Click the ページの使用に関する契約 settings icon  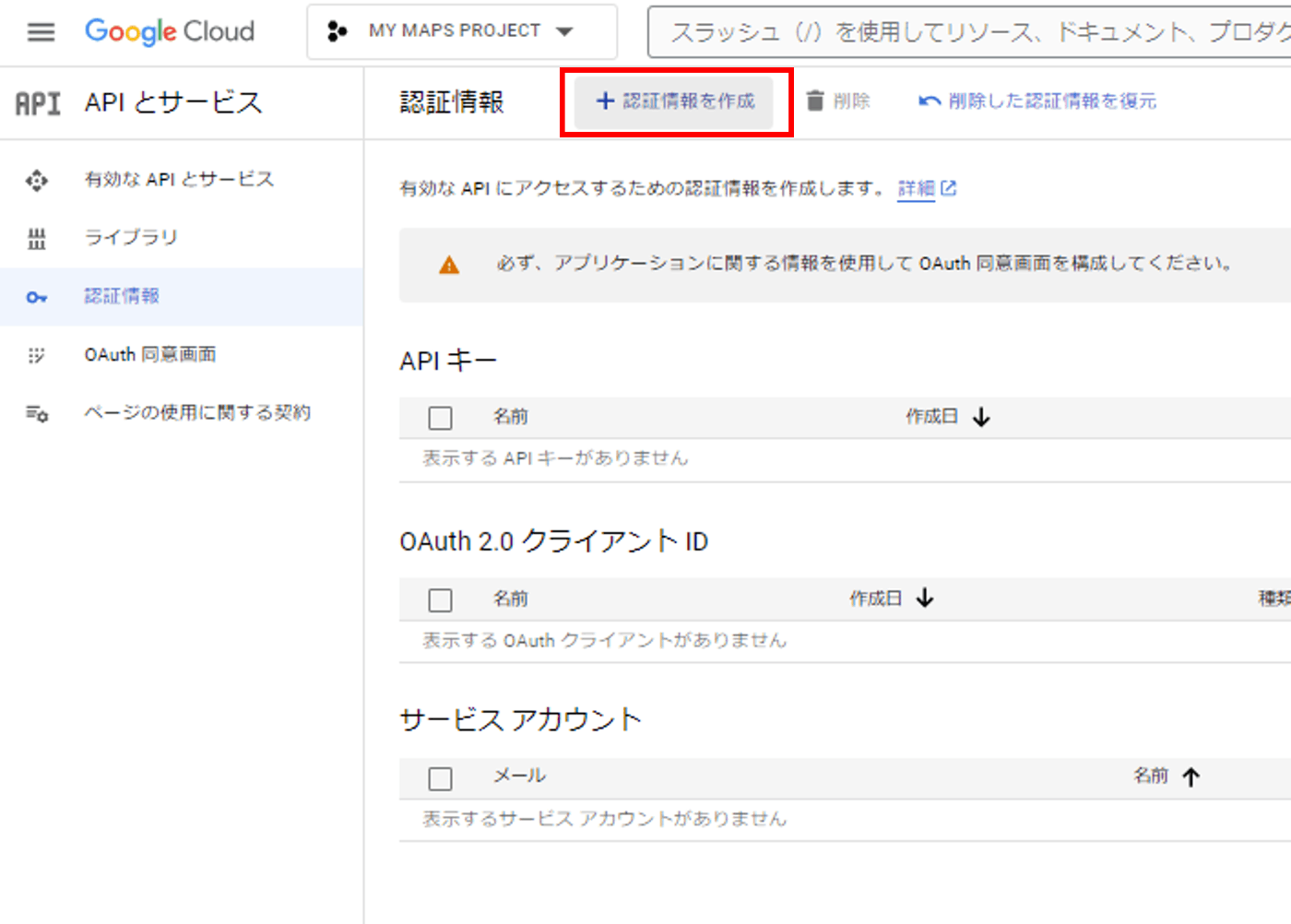pyautogui.click(x=37, y=413)
